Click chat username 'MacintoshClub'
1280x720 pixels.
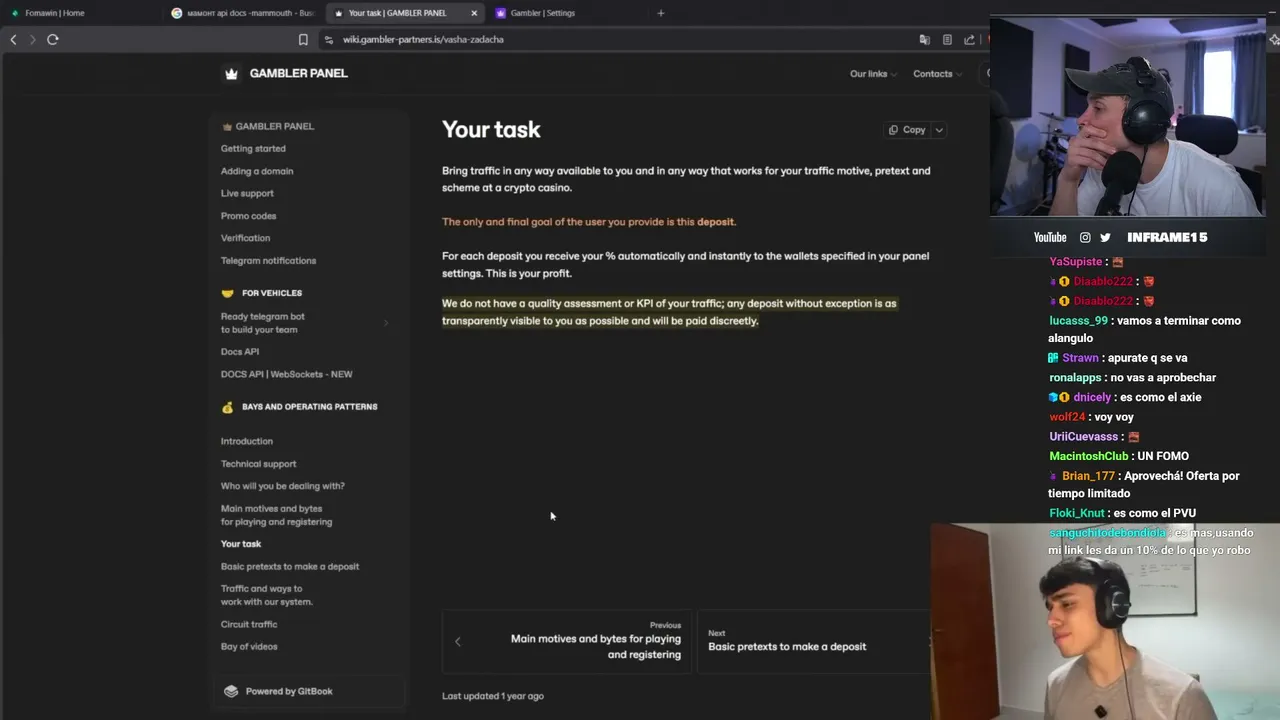coord(1088,456)
